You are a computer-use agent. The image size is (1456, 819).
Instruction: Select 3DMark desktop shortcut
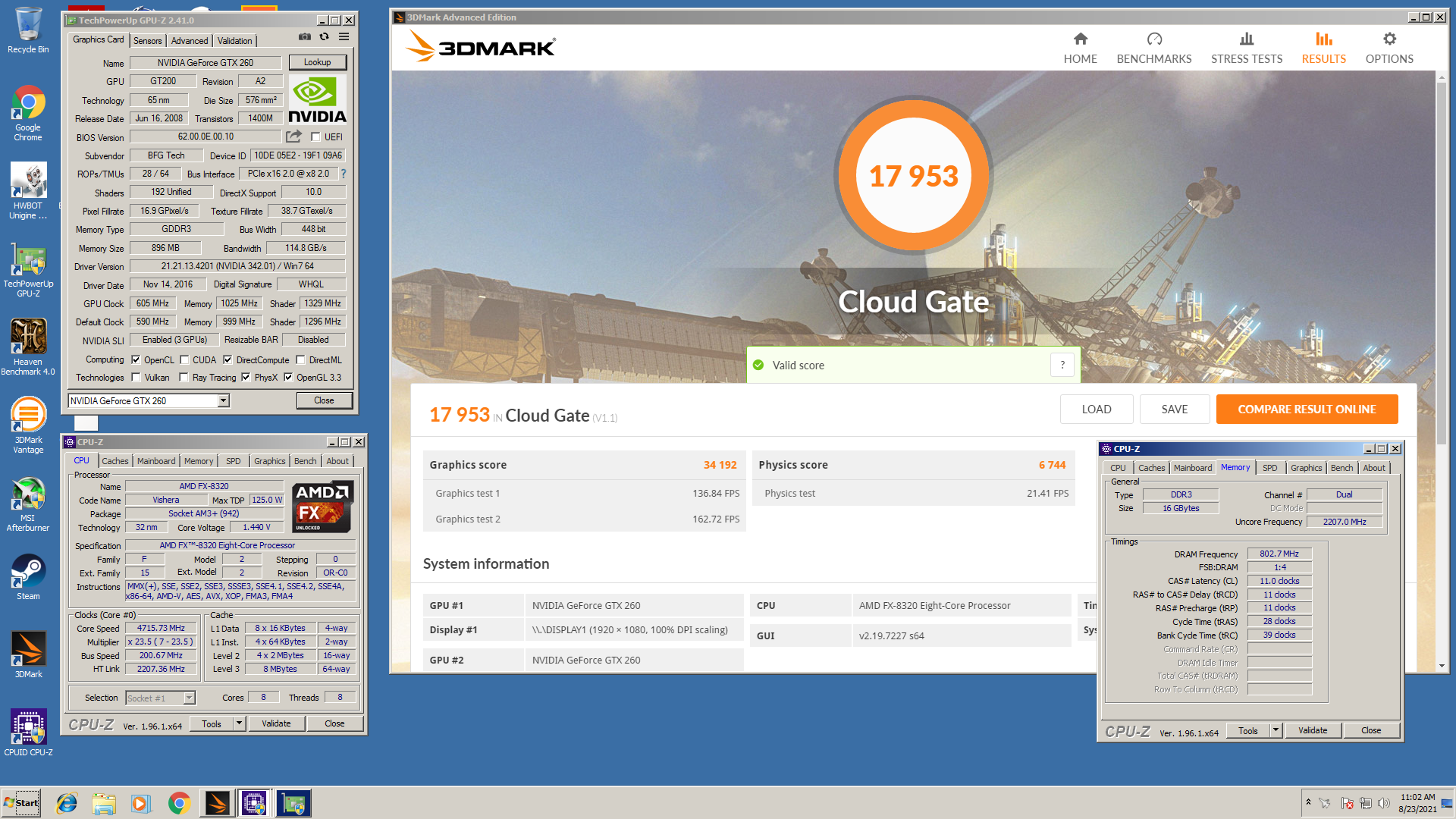coord(28,655)
